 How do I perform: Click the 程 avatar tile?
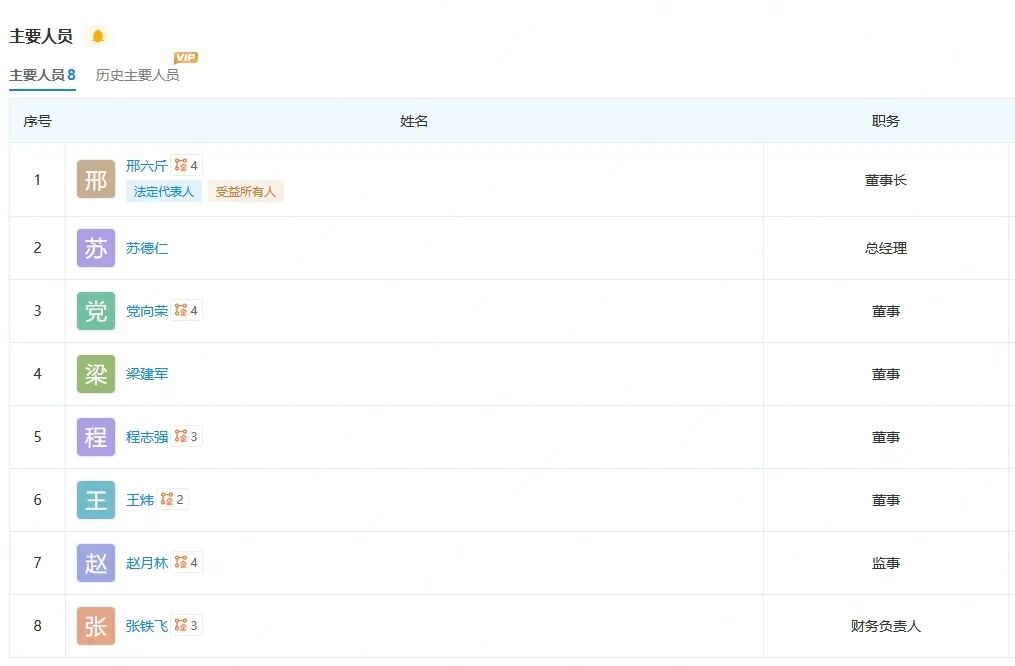tap(96, 437)
